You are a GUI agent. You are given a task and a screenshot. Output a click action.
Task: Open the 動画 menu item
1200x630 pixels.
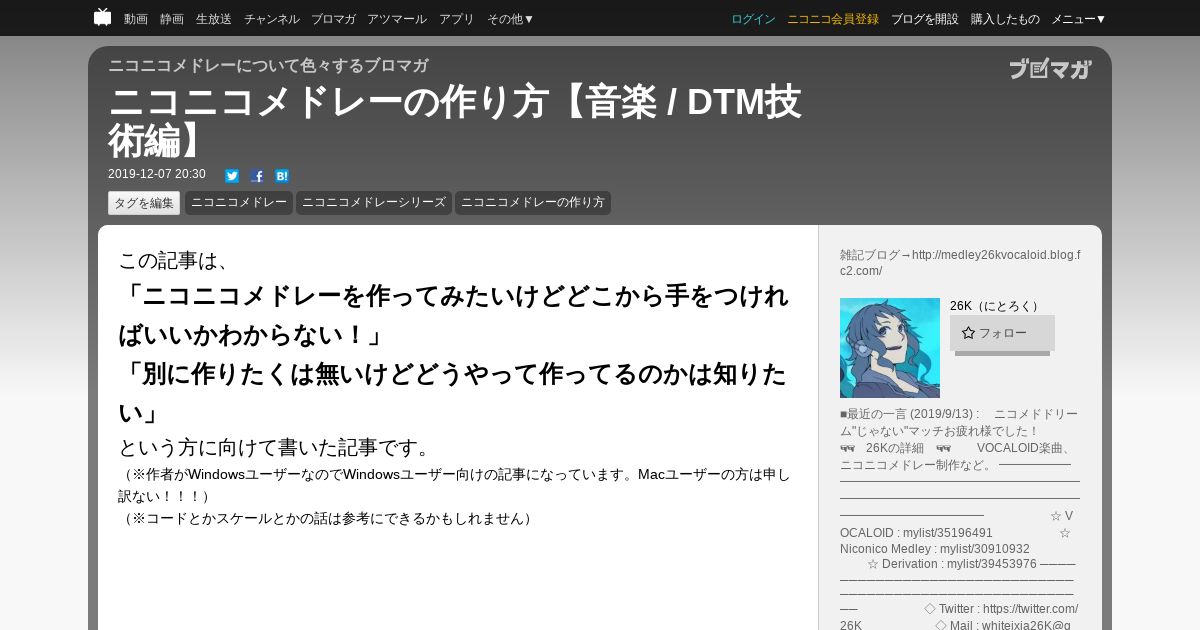[136, 19]
